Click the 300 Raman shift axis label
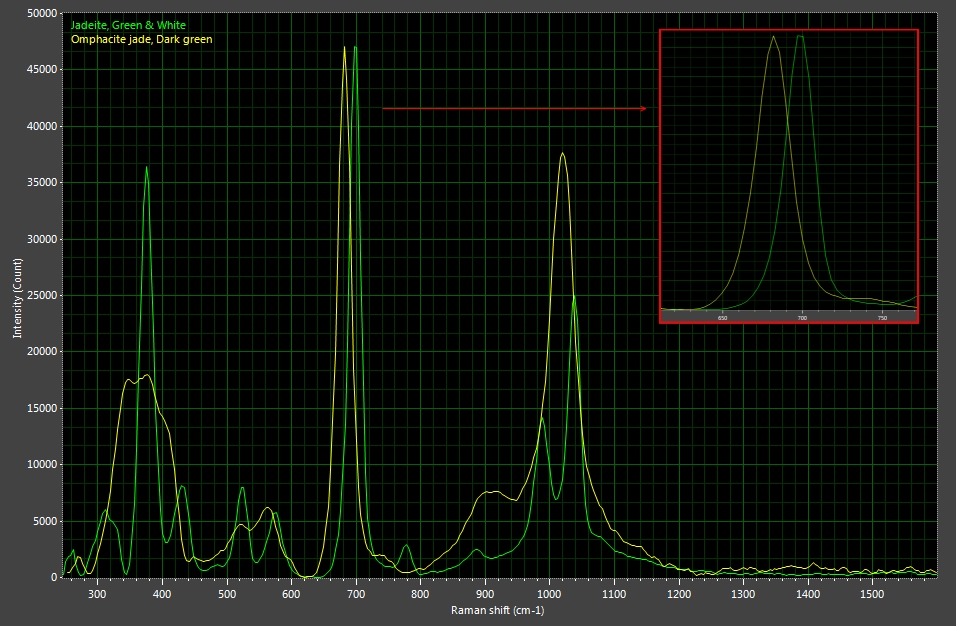 [x=97, y=594]
